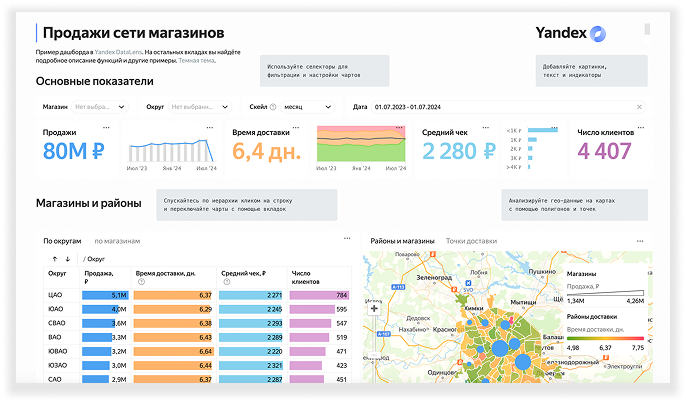Click the up arrow in table breadcrumb
The height and width of the screenshot is (403, 686).
click(x=55, y=259)
